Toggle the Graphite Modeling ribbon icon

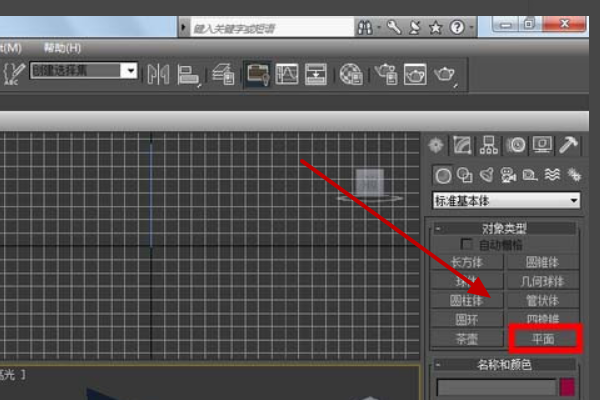click(x=257, y=74)
